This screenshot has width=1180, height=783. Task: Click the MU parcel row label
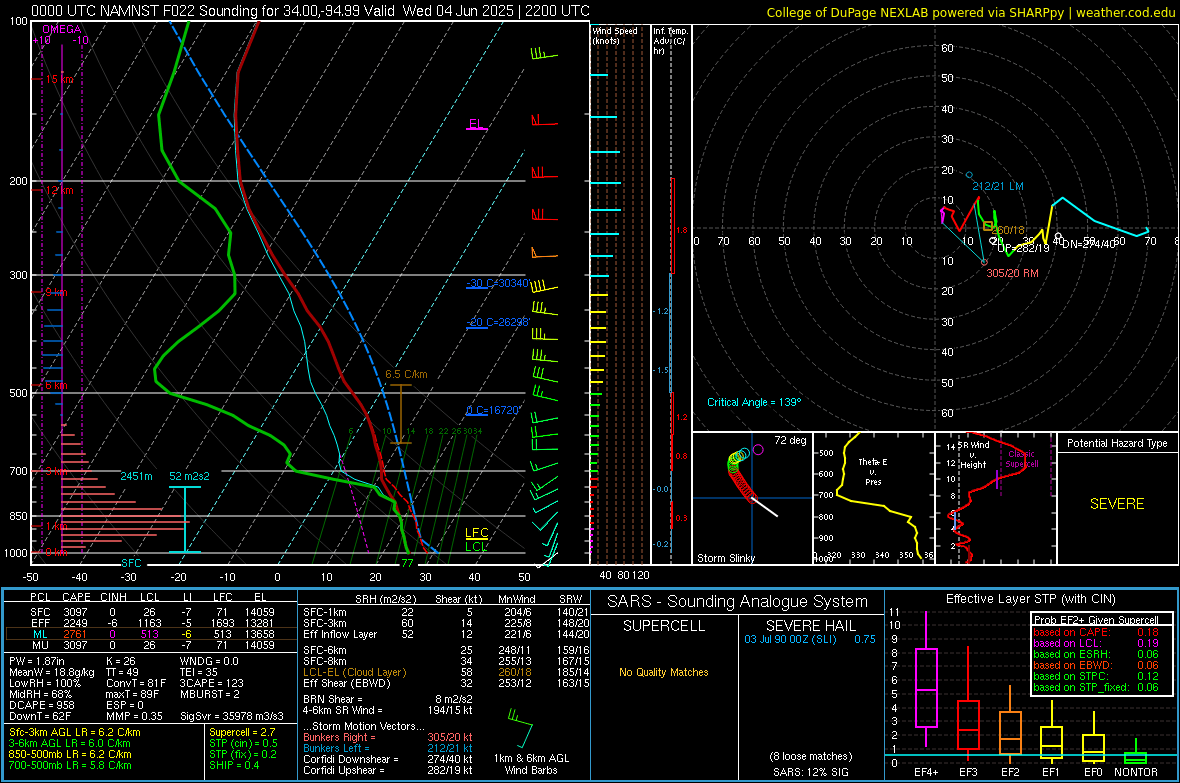click(40, 644)
